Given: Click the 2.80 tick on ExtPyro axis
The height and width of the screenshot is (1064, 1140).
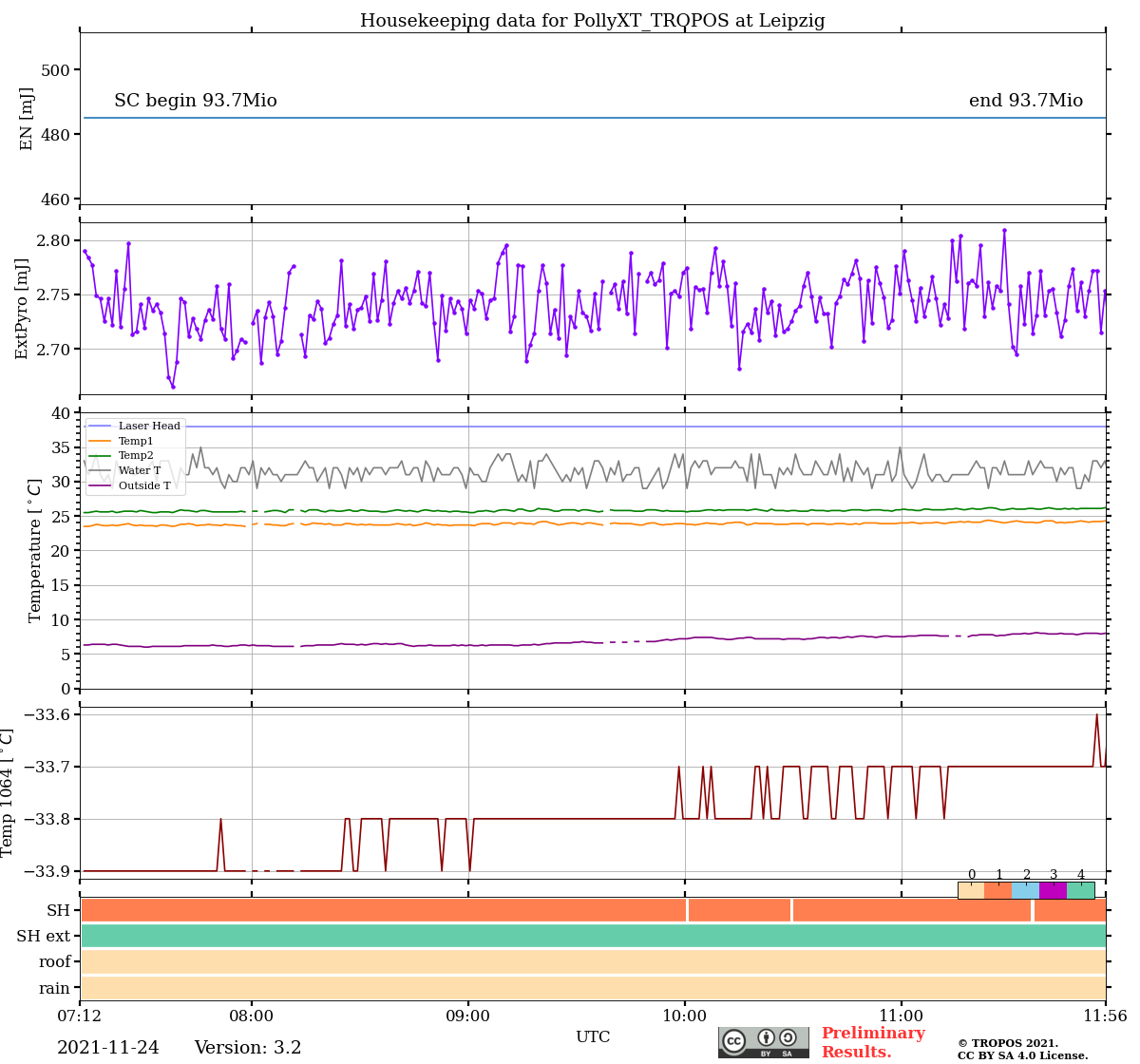Looking at the screenshot, I should point(54,240).
